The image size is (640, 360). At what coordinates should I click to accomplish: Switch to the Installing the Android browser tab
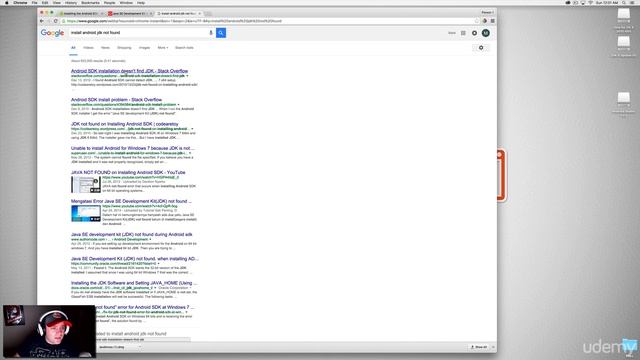[81, 13]
